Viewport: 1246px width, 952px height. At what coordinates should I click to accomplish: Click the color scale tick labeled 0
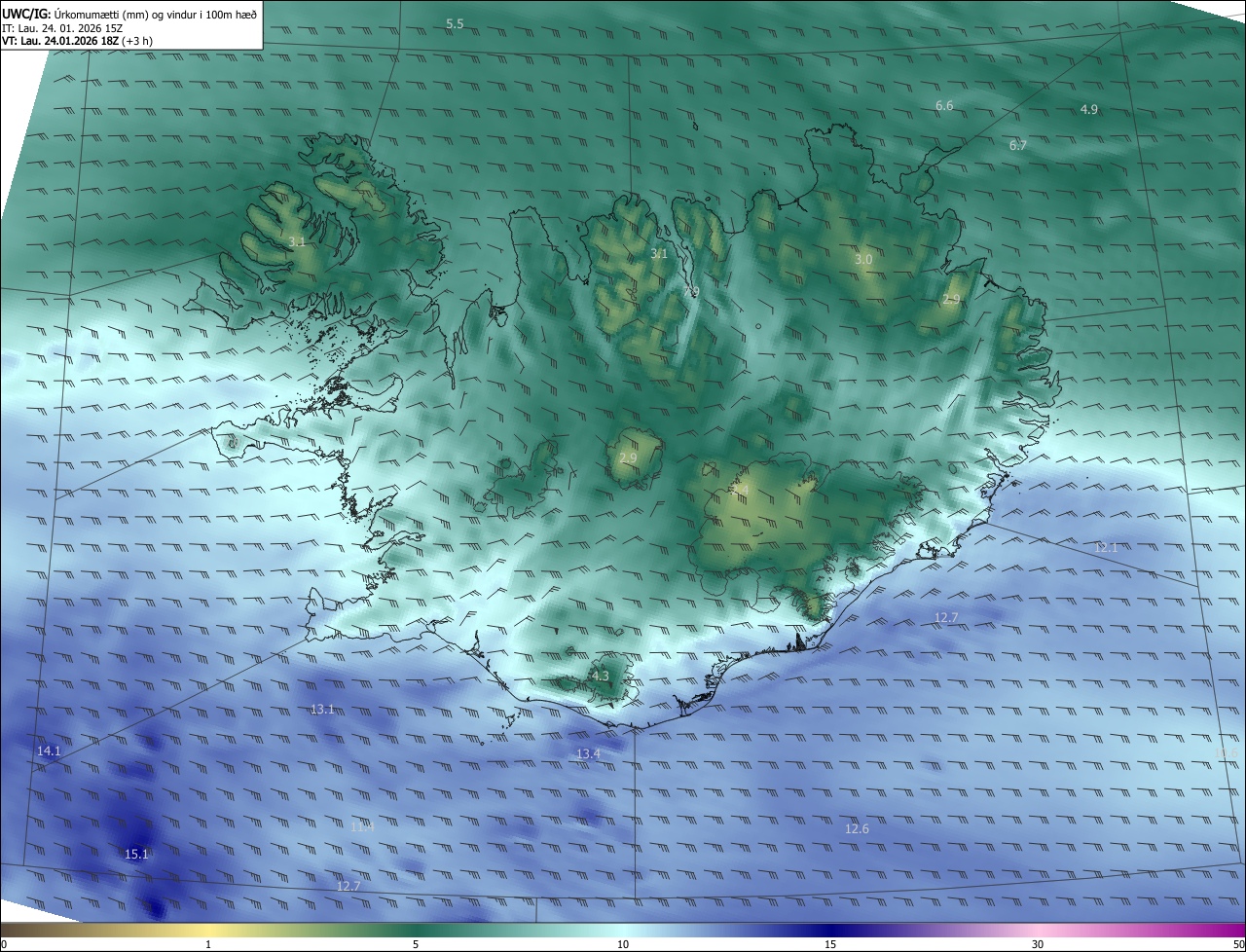tap(4, 944)
